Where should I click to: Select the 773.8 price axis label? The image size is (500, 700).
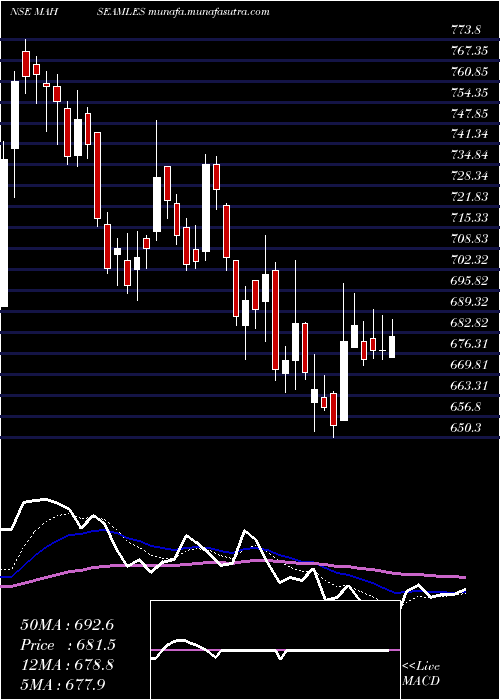(x=466, y=30)
